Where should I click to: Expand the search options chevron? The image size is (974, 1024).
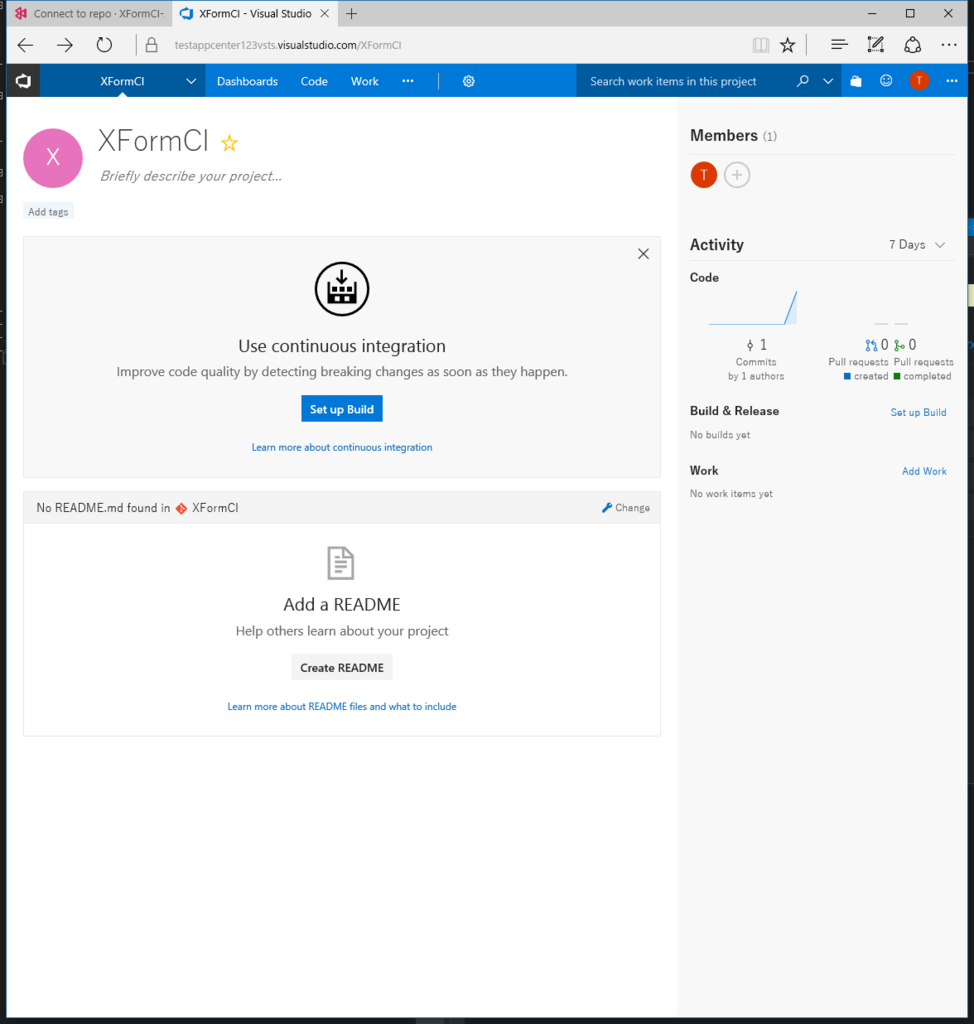pyautogui.click(x=828, y=82)
